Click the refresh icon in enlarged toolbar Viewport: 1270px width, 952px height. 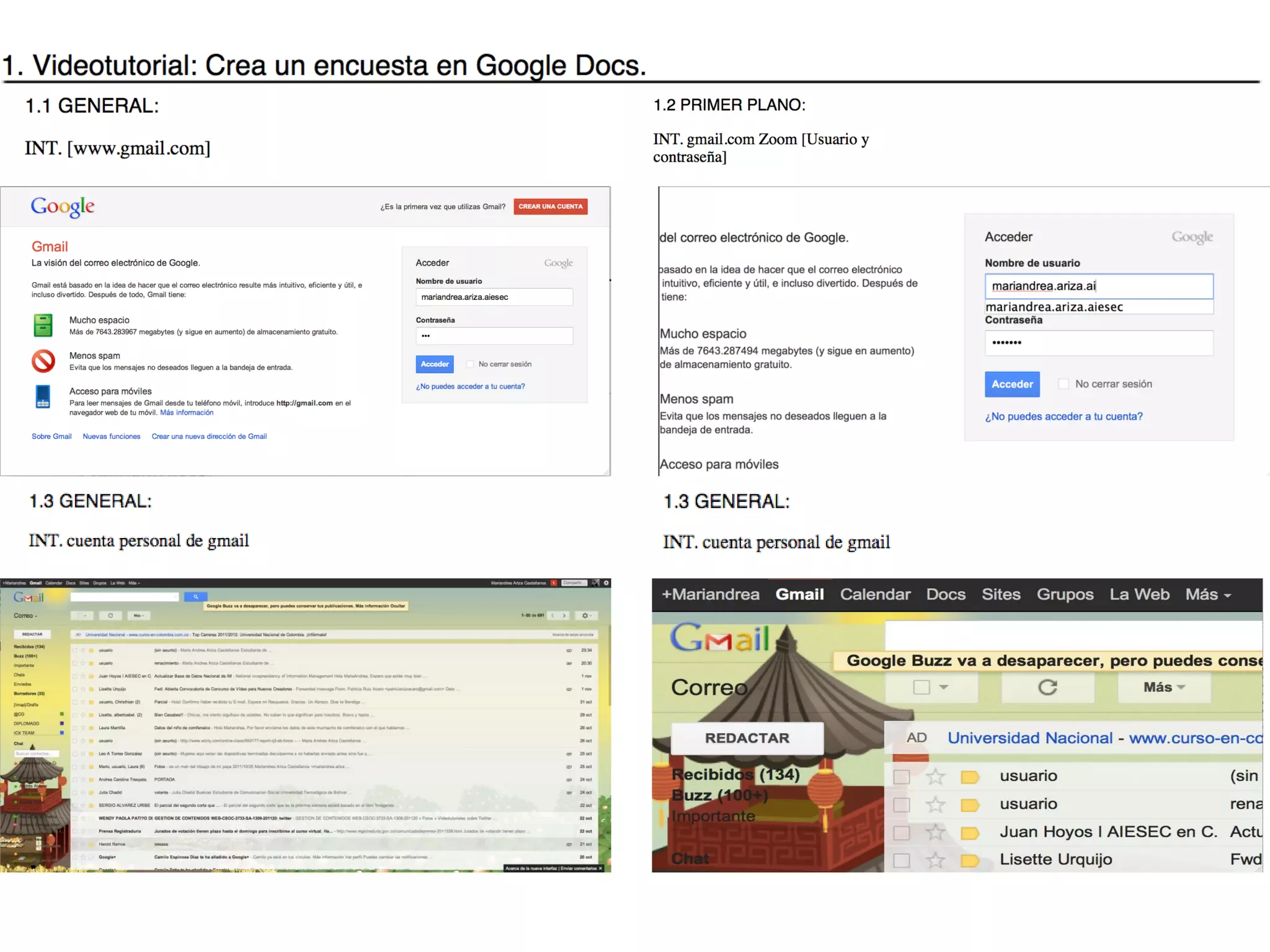coord(1047,687)
